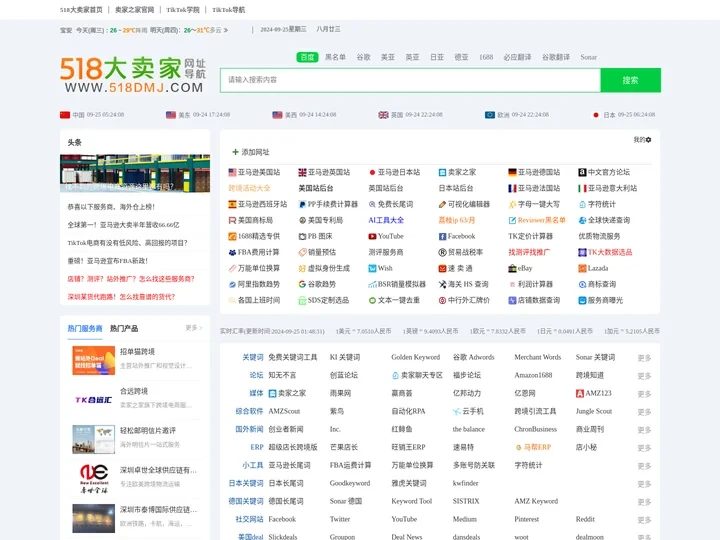Image resolution: width=720 pixels, height=540 pixels.
Task: Open 合远跨境 TK合远汇 logo thumbnail
Action: coord(94,400)
